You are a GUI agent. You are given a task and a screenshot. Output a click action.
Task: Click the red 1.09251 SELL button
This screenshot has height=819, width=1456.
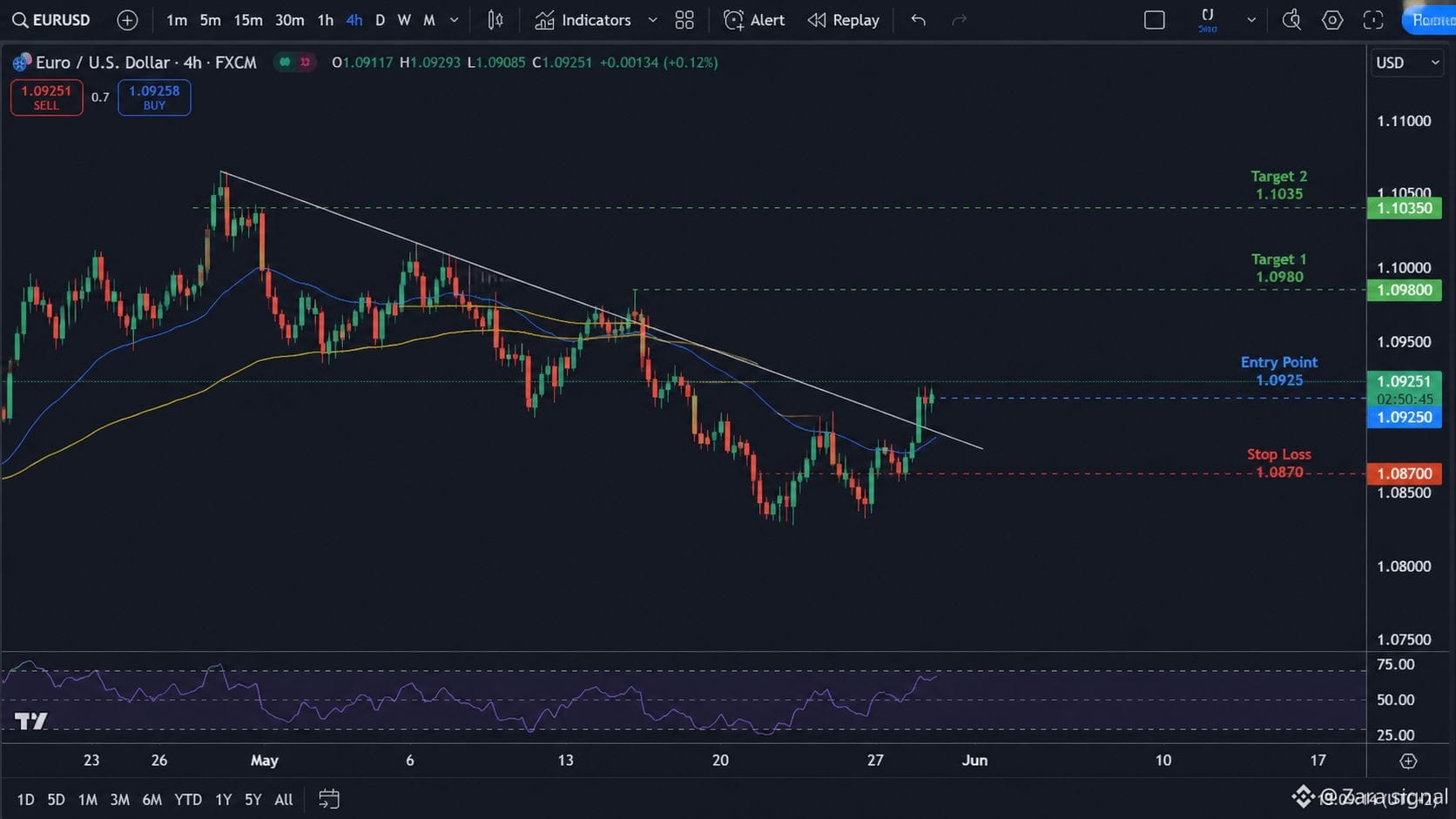tap(46, 97)
